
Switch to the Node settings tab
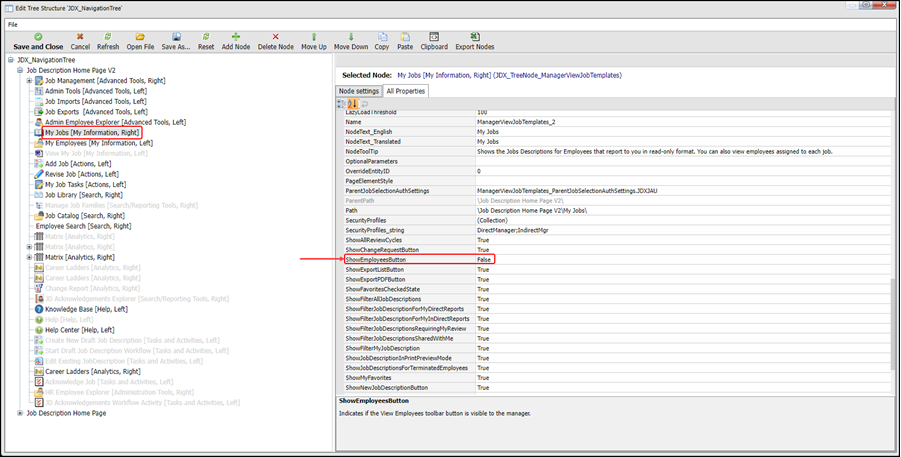click(x=359, y=91)
